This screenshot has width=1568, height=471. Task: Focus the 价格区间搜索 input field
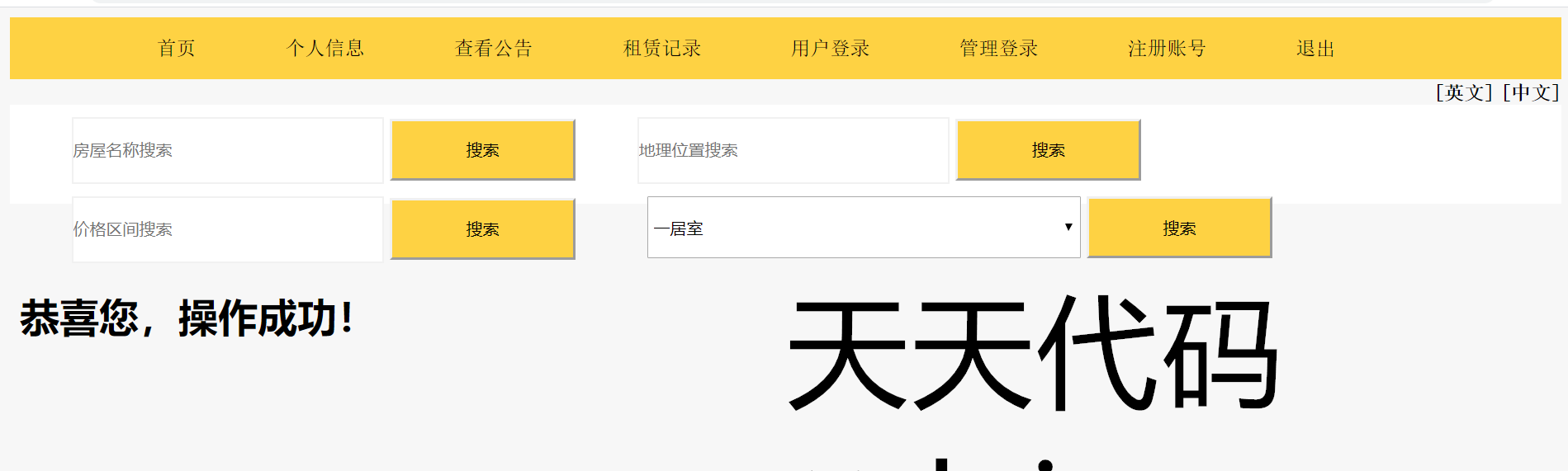coord(227,229)
